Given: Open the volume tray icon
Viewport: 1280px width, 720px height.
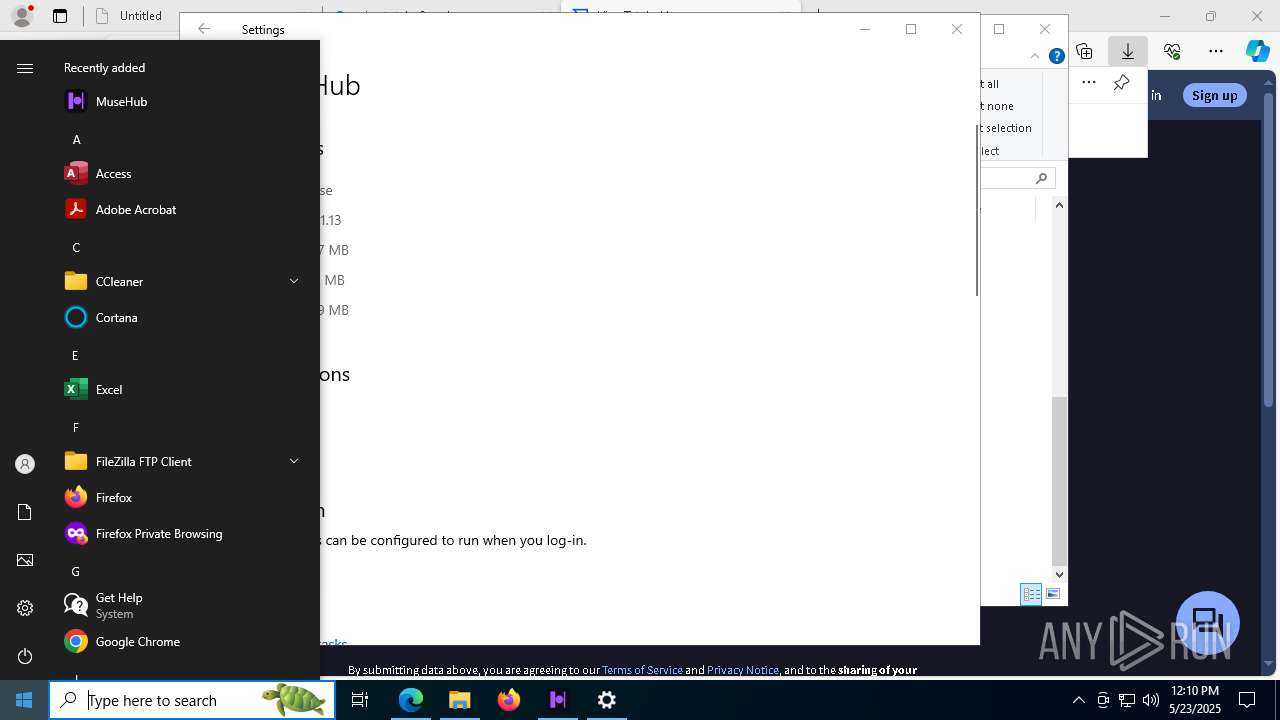Looking at the screenshot, I should (x=1150, y=700).
